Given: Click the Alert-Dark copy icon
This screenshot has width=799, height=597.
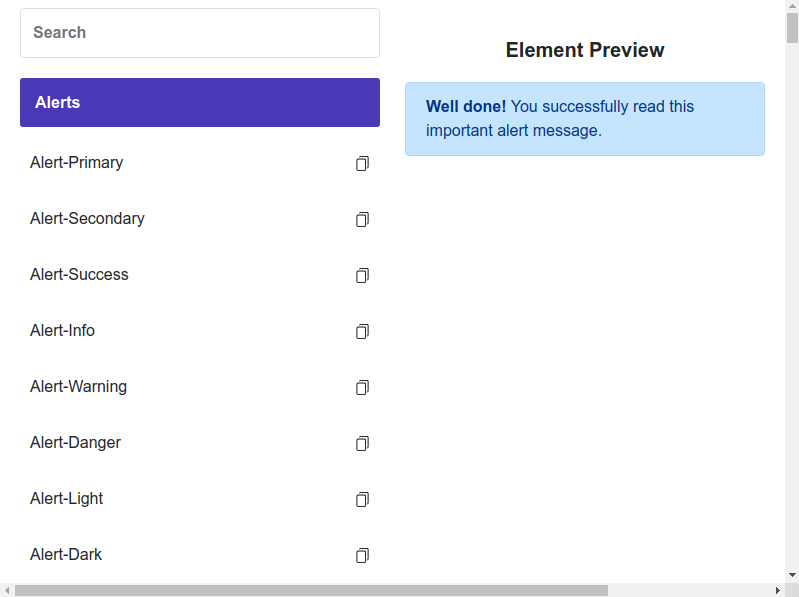Looking at the screenshot, I should click(x=362, y=555).
